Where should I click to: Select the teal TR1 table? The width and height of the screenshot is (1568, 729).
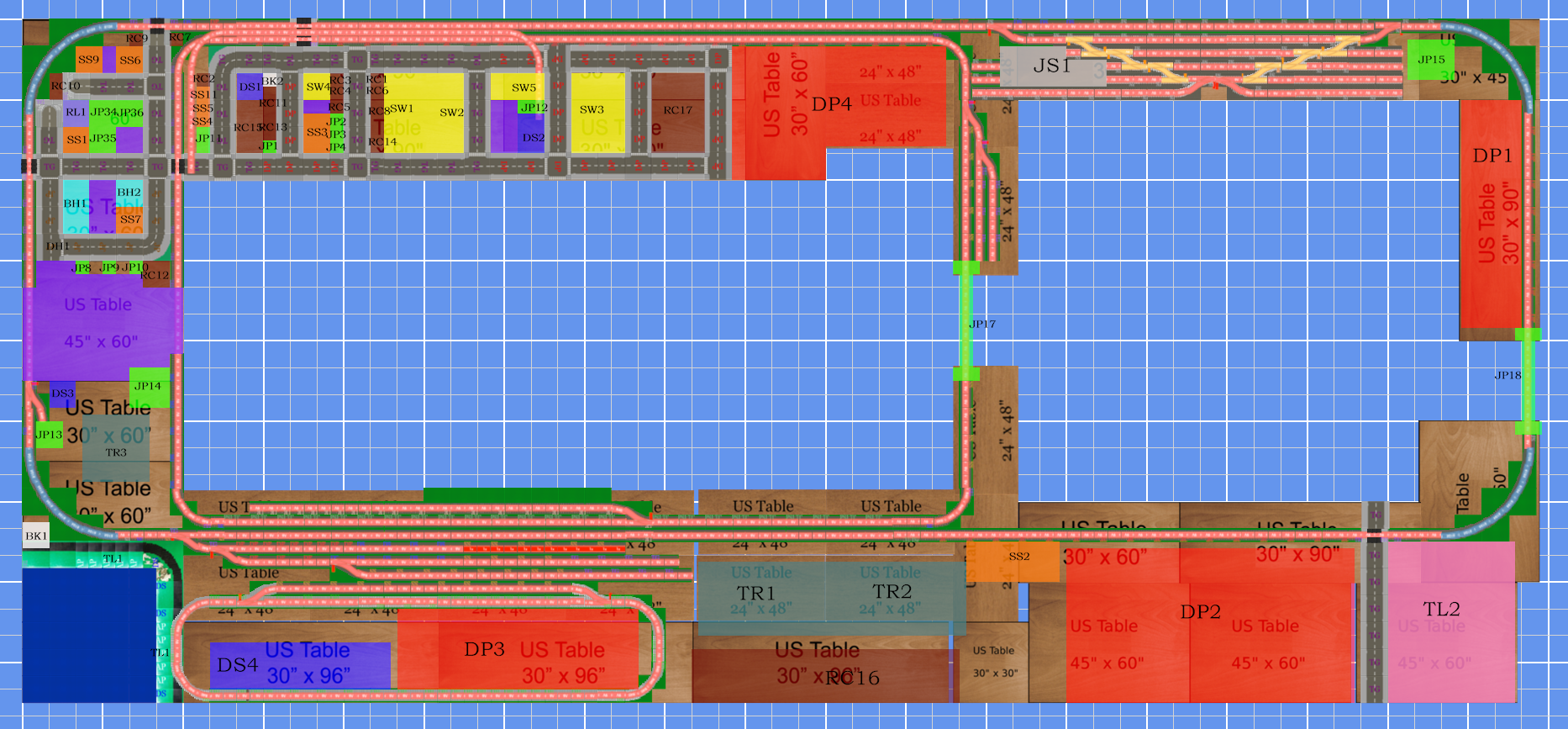point(761,596)
